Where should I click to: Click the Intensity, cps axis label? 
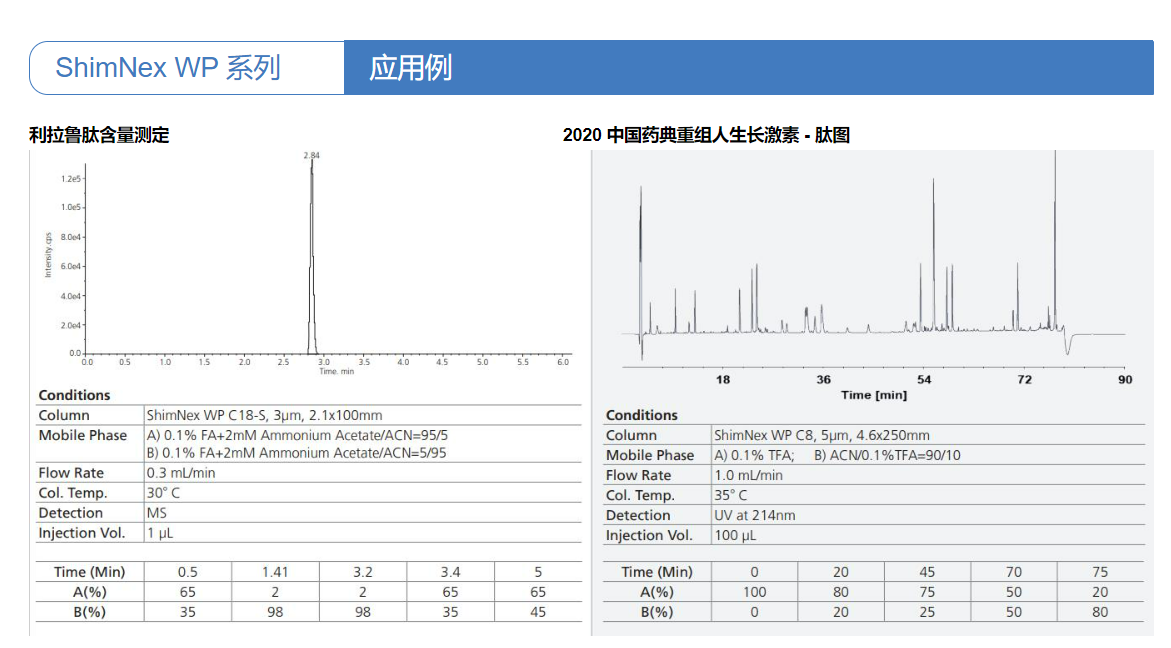pos(47,253)
